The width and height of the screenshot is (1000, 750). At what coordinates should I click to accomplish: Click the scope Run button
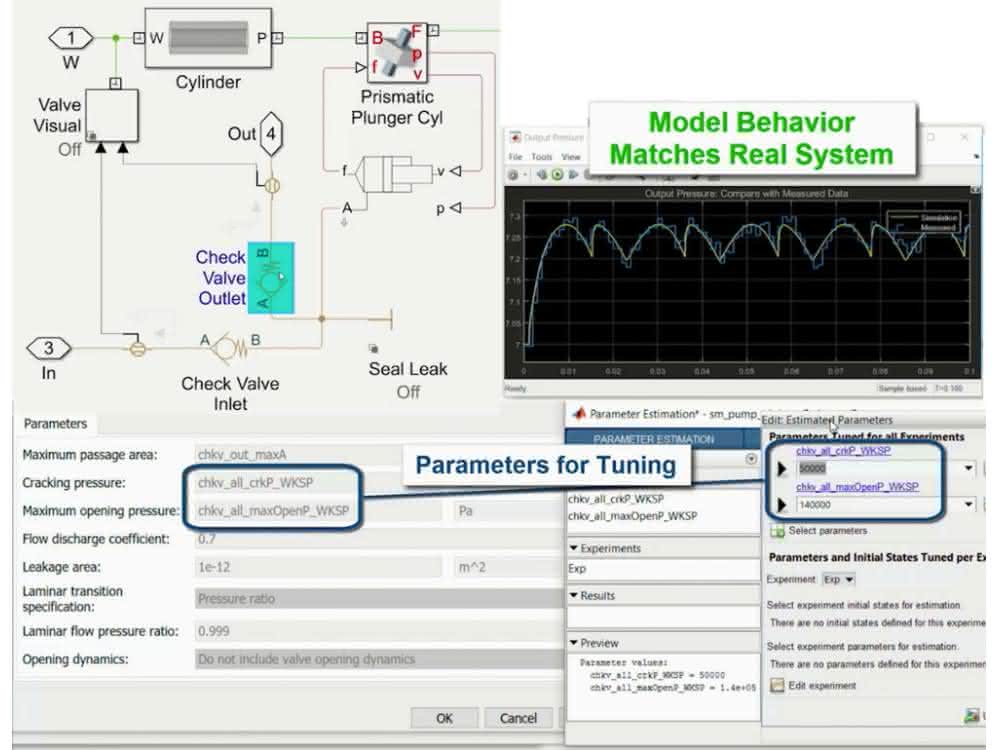(557, 174)
